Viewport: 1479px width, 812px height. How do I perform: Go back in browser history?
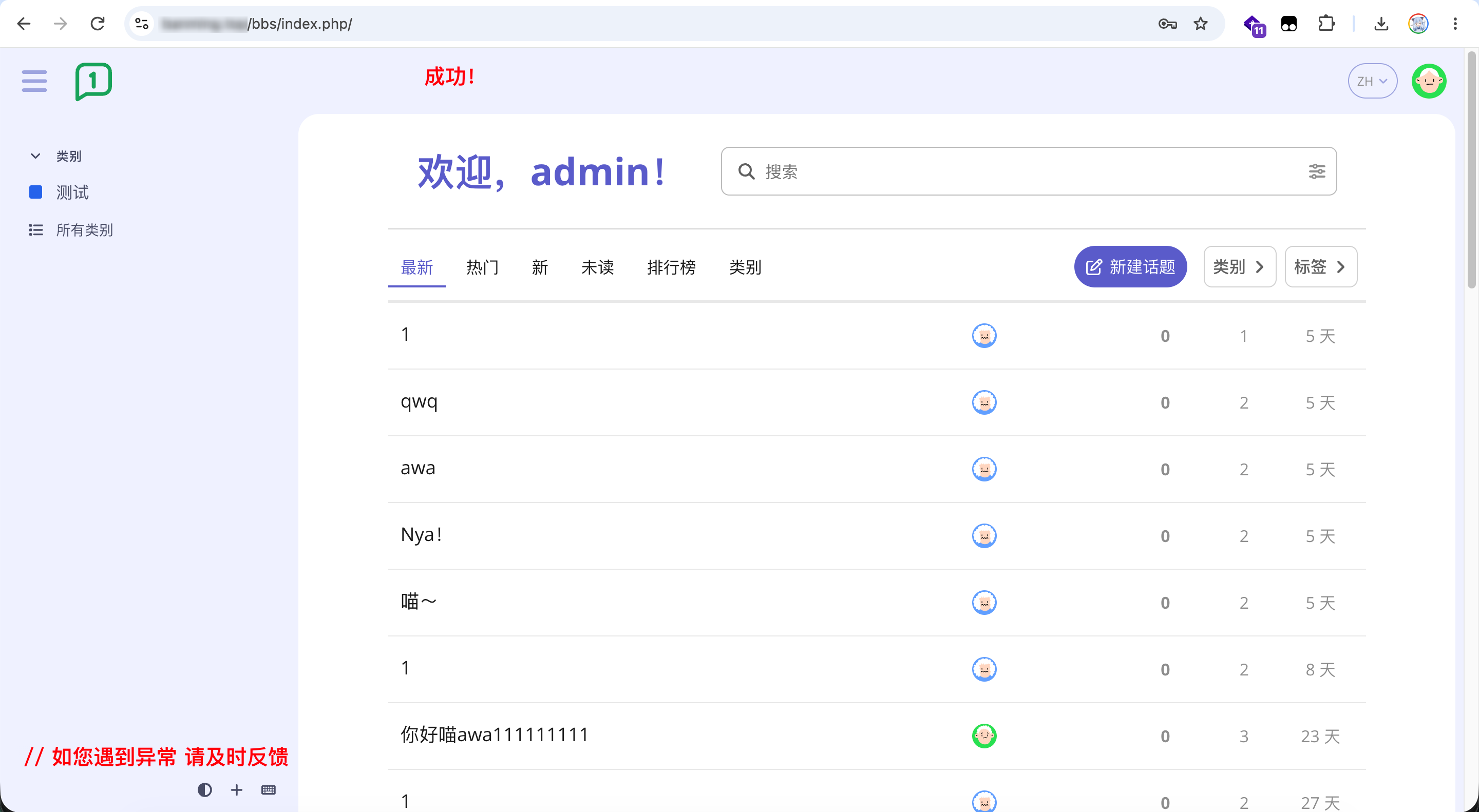24,24
